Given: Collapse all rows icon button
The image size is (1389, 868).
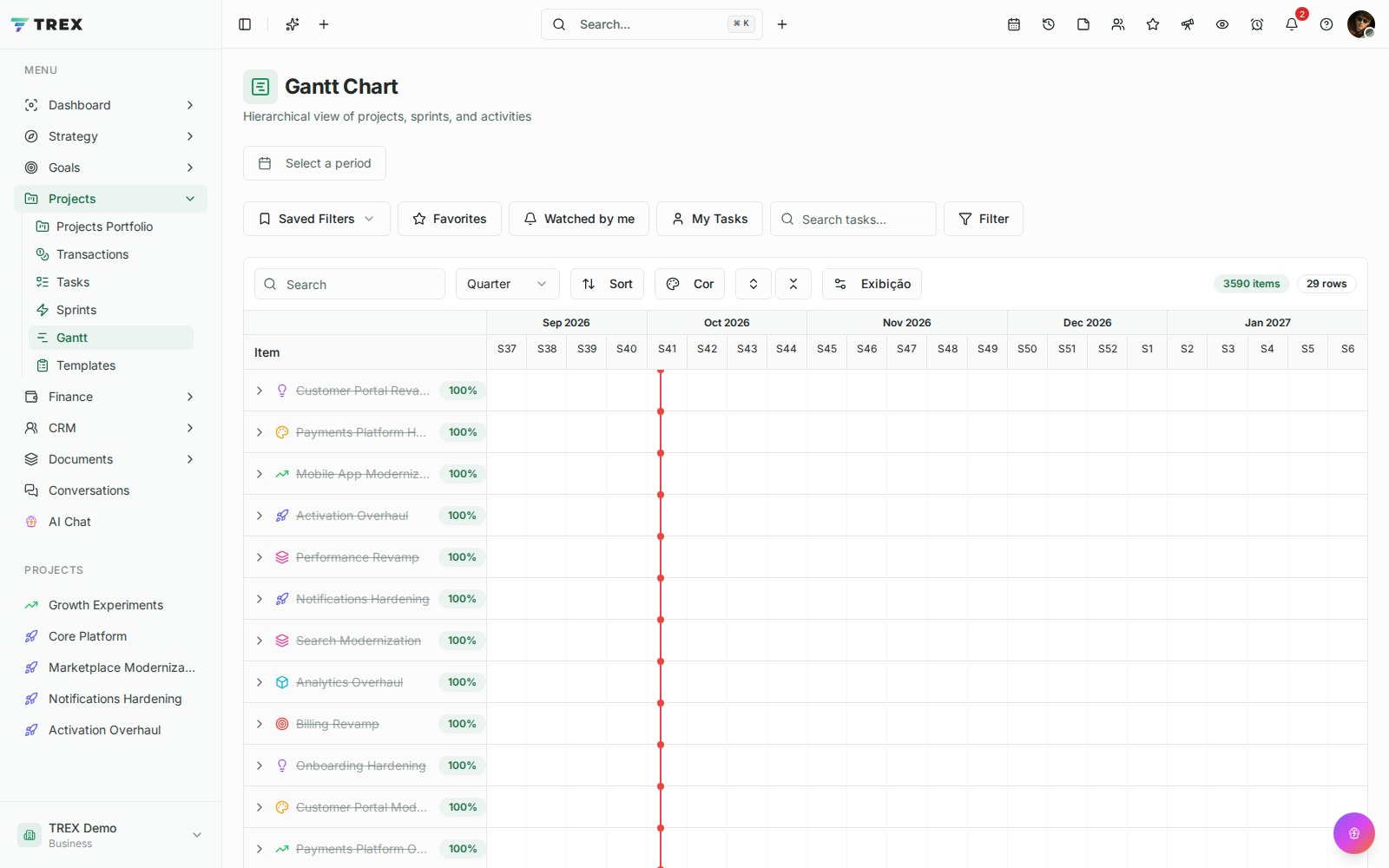Looking at the screenshot, I should [793, 284].
